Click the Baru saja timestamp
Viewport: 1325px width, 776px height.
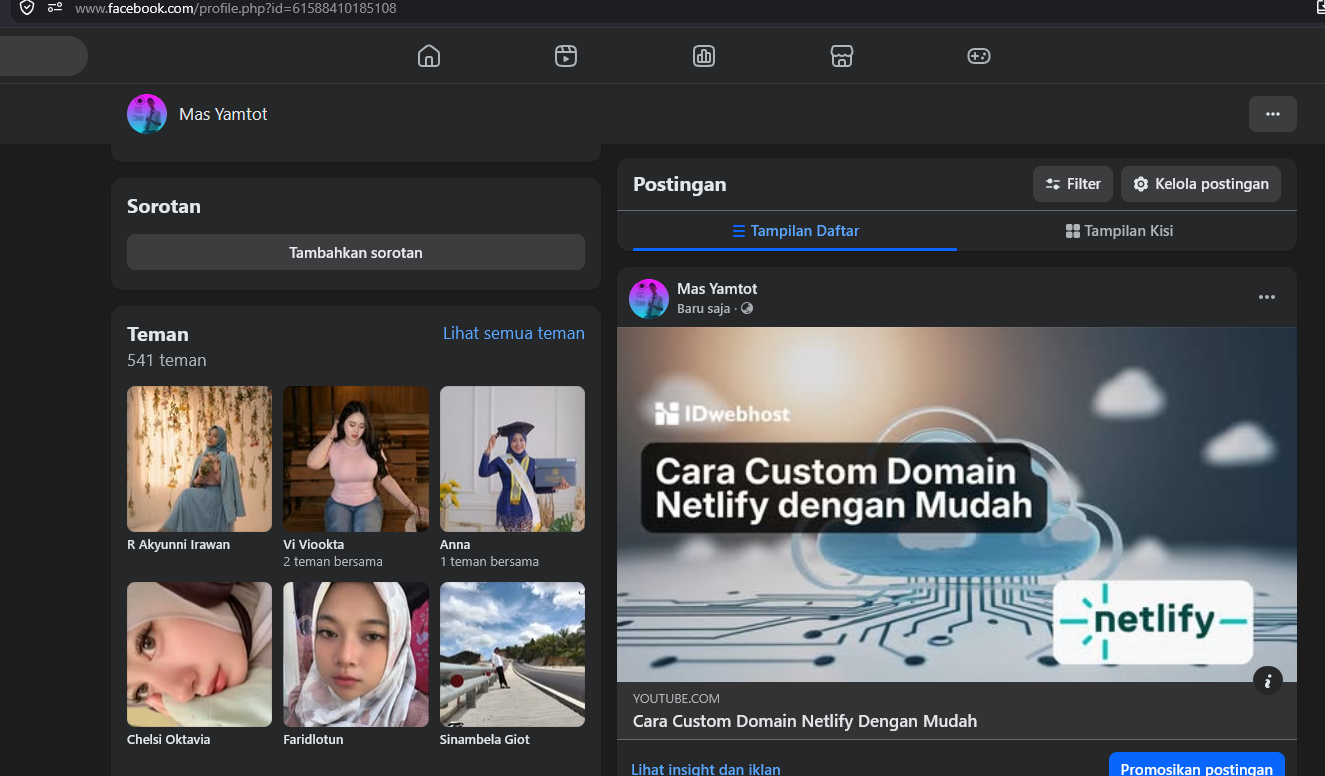click(704, 308)
